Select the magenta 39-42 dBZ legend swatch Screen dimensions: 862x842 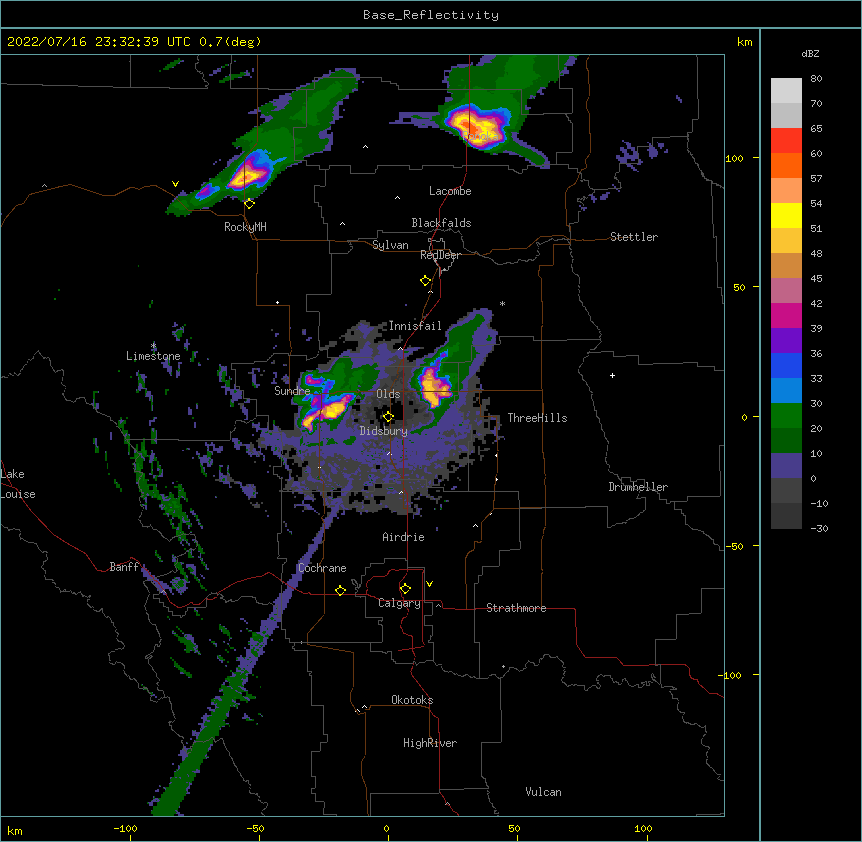[786, 315]
